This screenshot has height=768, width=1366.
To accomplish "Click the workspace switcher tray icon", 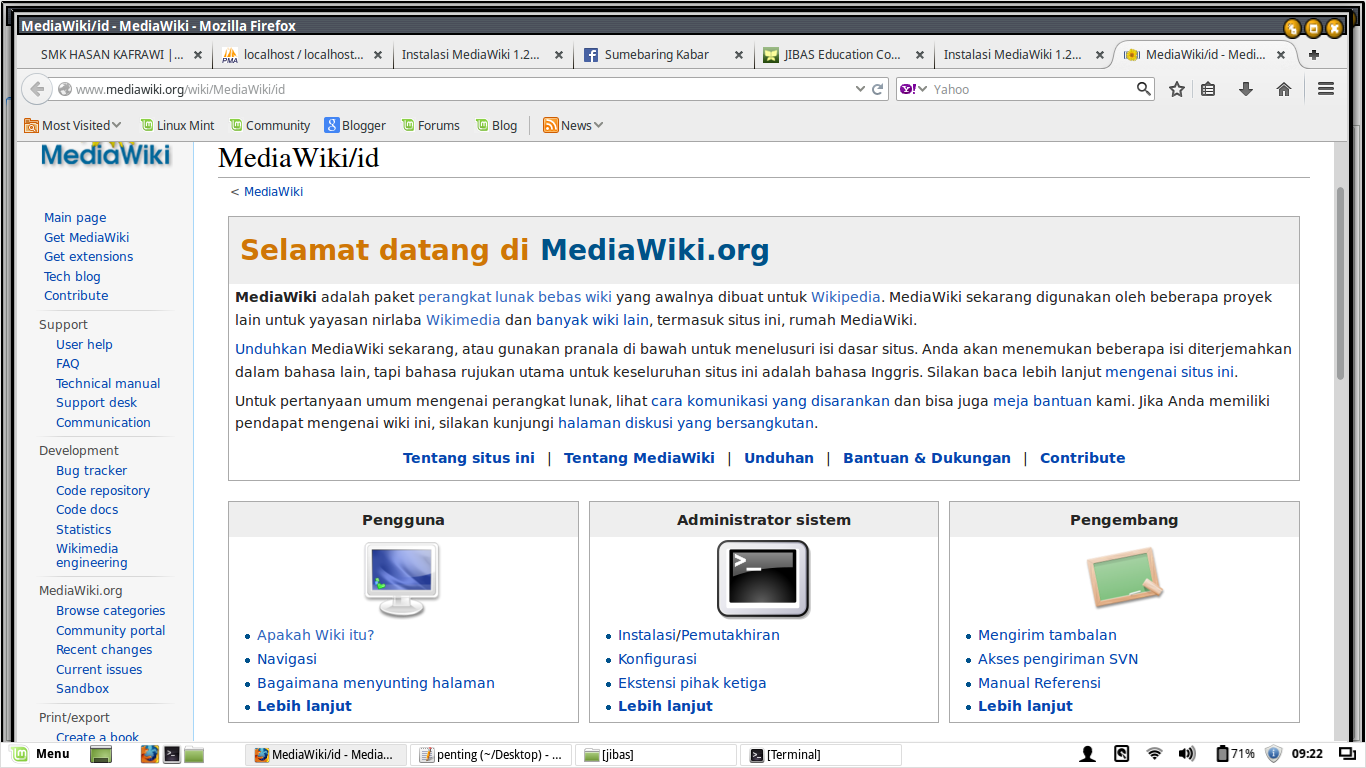I will (1347, 754).
